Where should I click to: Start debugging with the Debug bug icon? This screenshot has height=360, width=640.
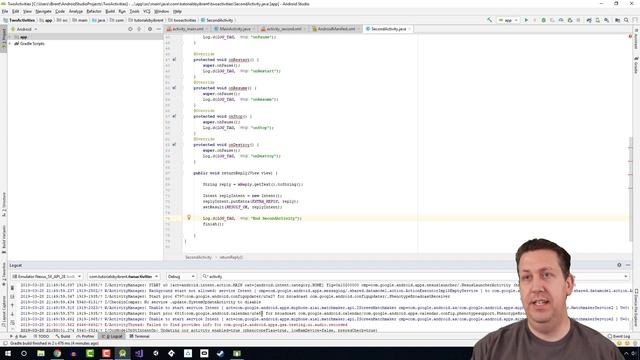(543, 20)
